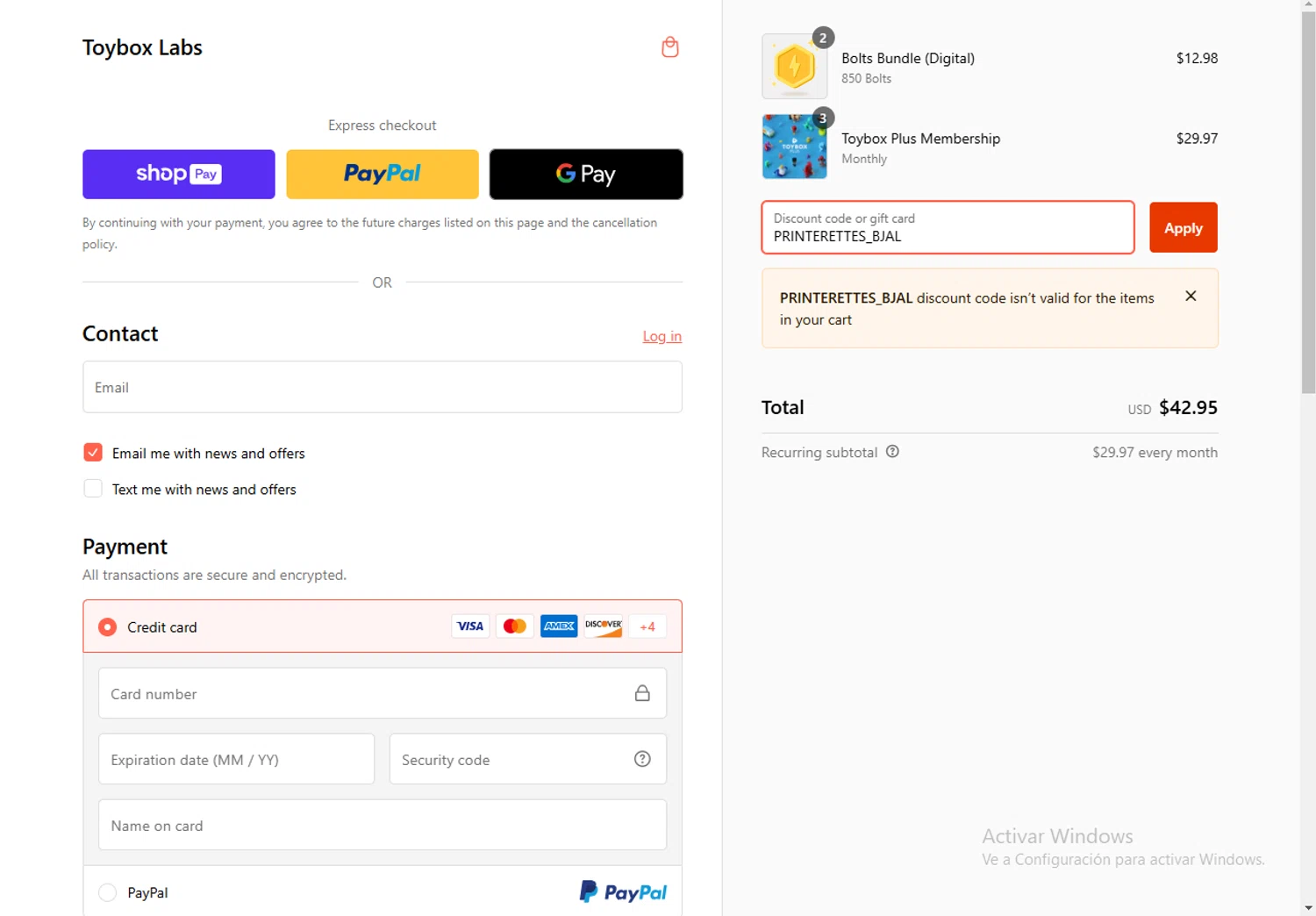Click the $29.97 every month text
This screenshot has width=1316, height=916.
1155,453
